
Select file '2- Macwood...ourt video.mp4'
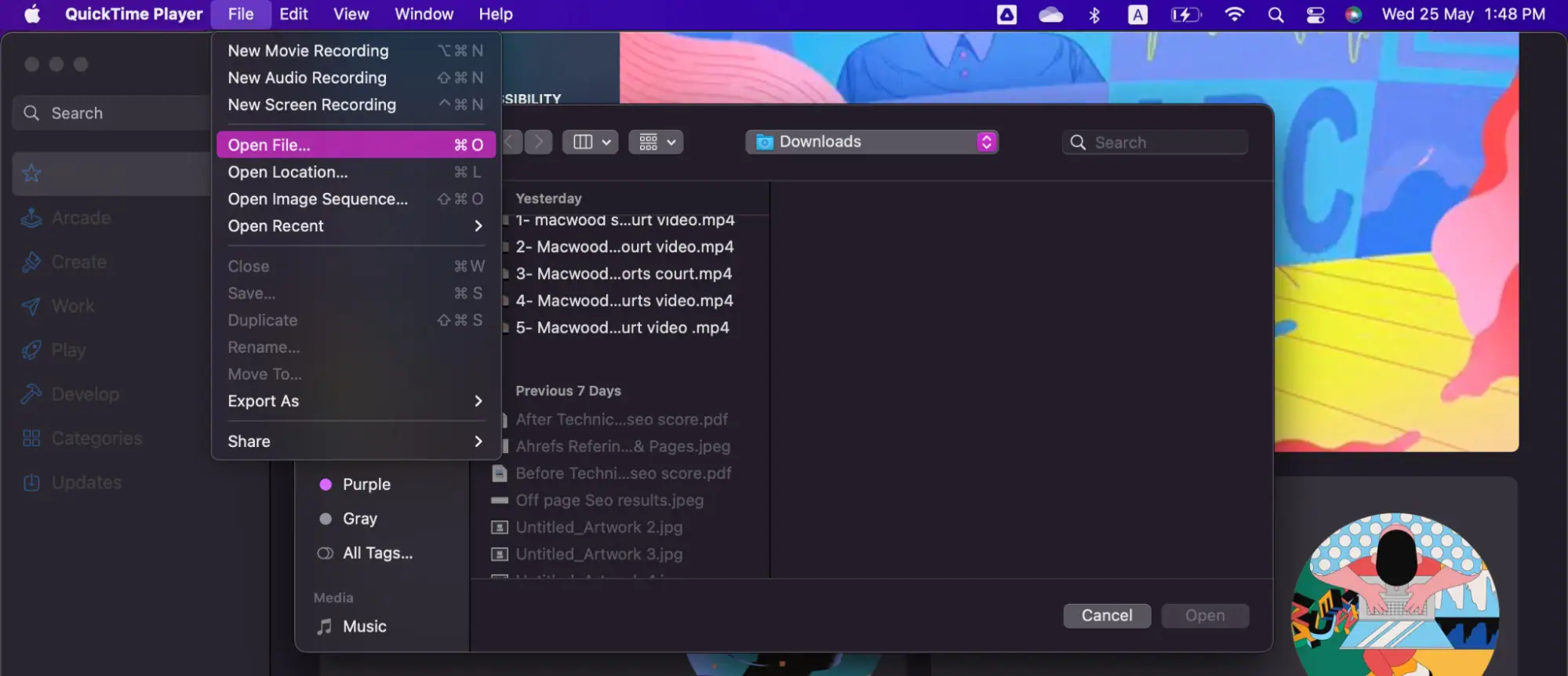624,247
